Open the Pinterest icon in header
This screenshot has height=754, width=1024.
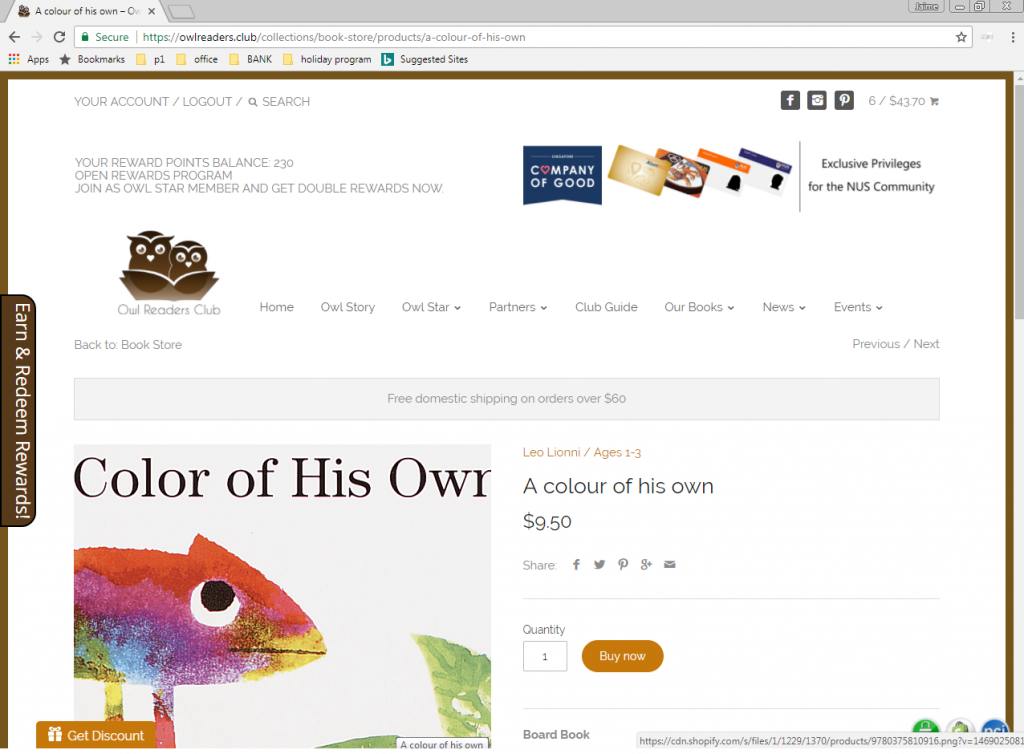844,101
